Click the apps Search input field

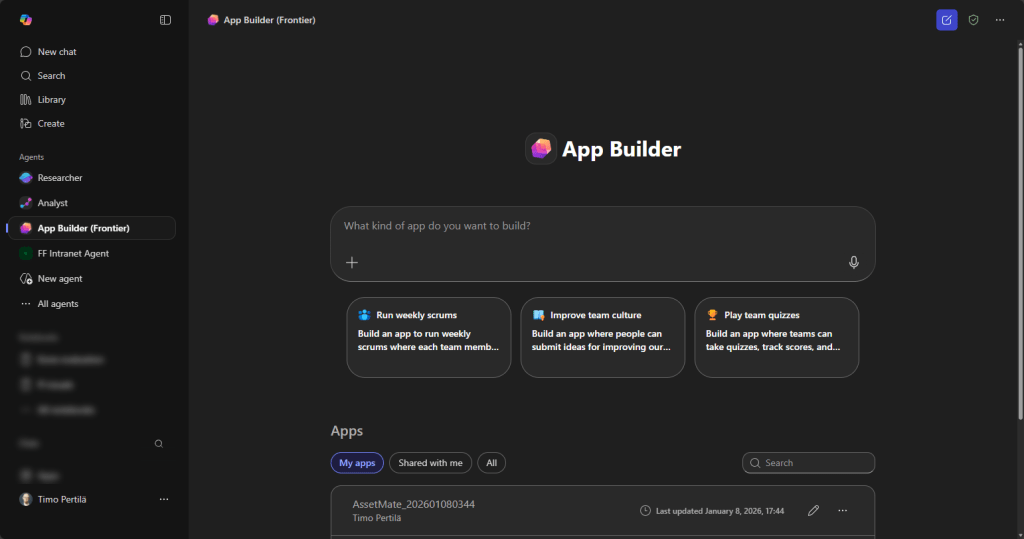pyautogui.click(x=815, y=463)
